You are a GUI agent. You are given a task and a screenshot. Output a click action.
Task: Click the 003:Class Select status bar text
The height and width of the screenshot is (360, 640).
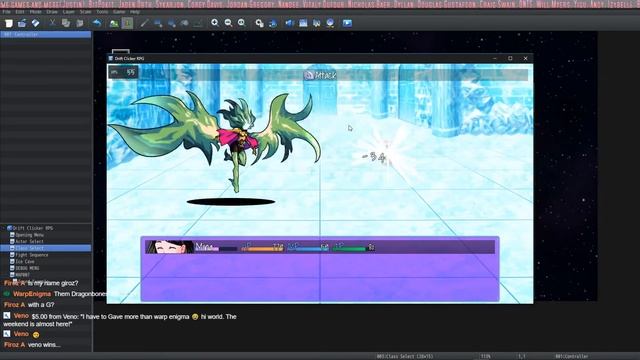(x=404, y=356)
